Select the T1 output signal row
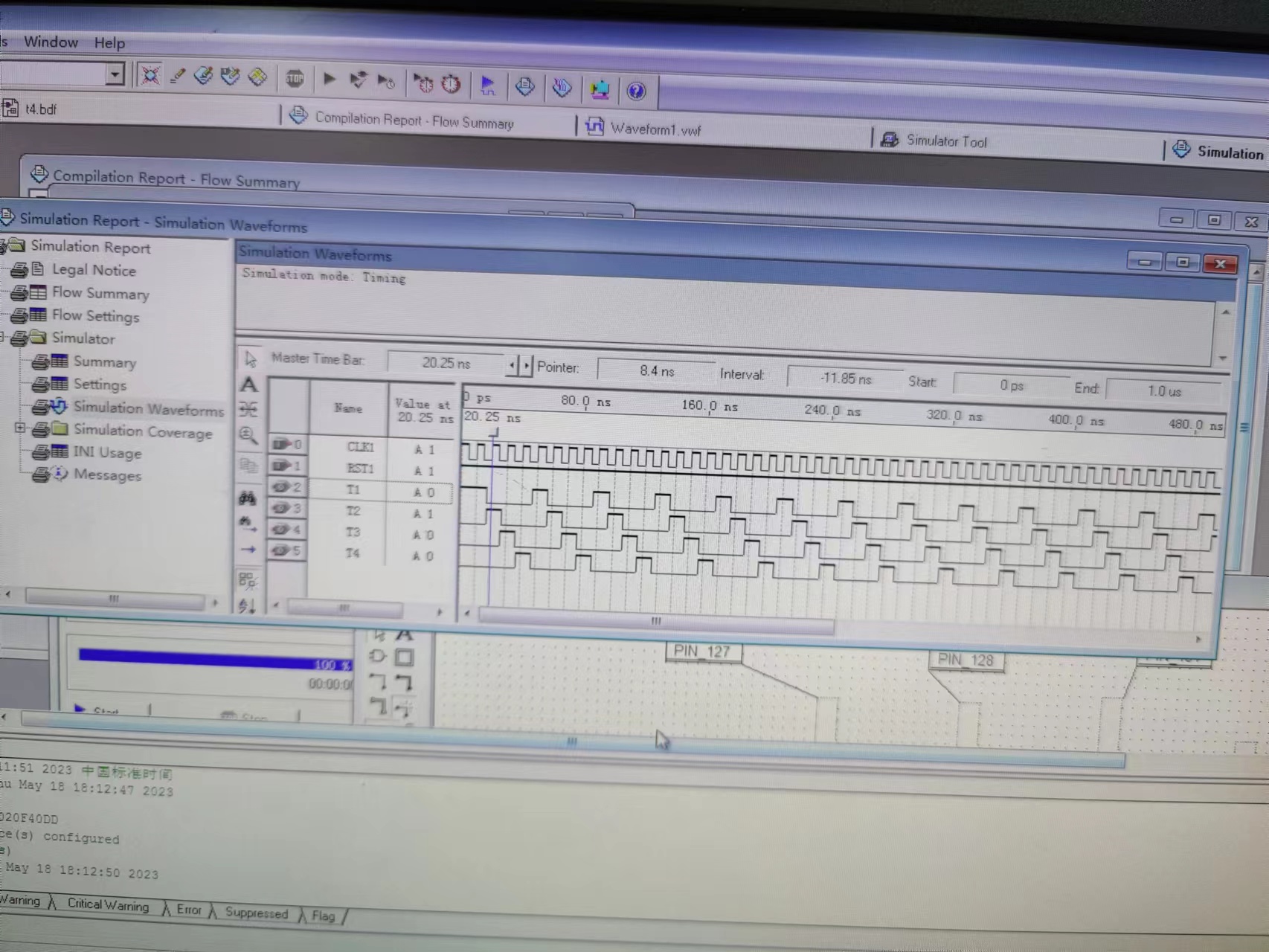The height and width of the screenshot is (952, 1269). (x=361, y=490)
